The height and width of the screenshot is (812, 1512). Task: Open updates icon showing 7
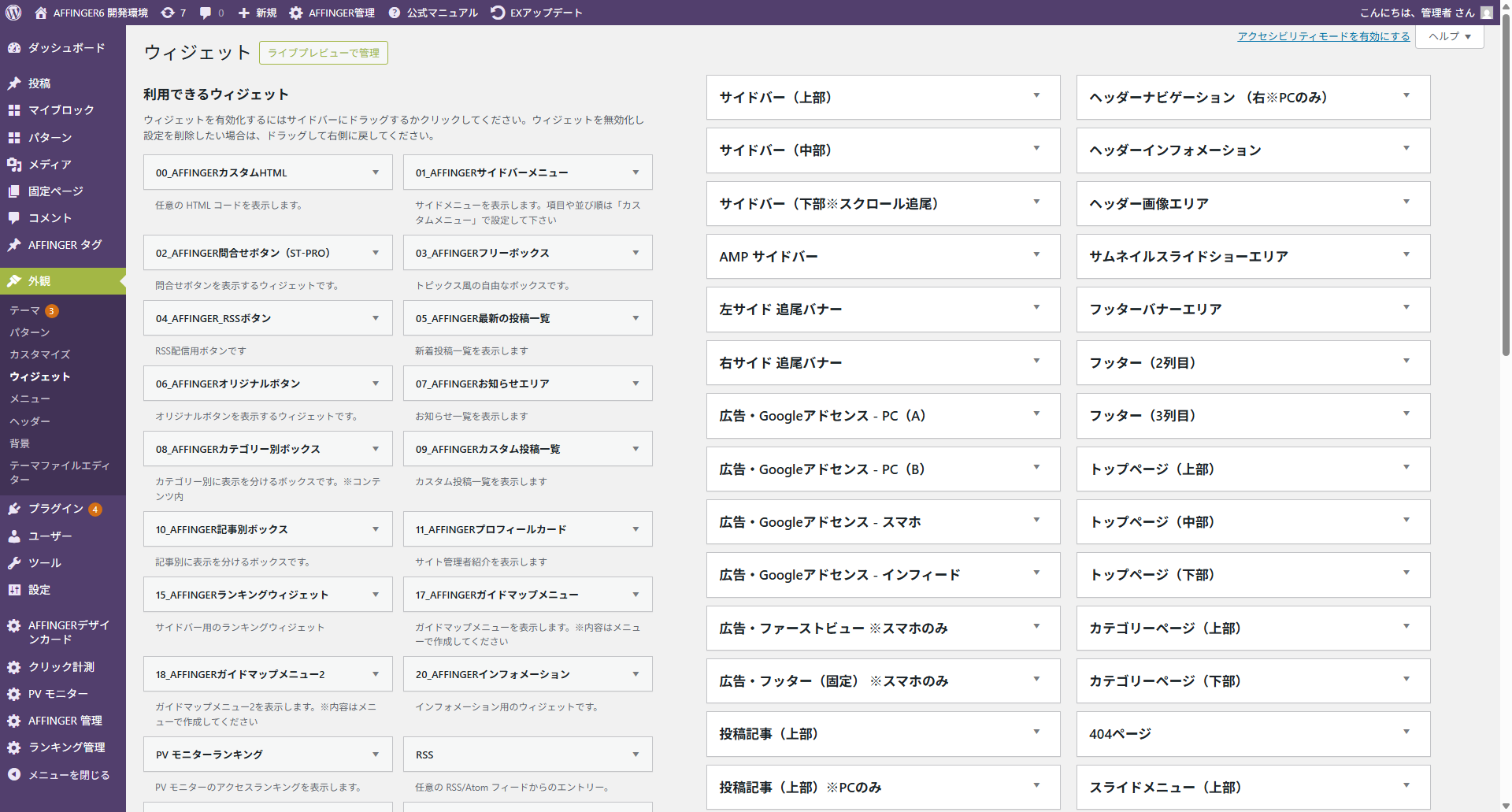[168, 13]
